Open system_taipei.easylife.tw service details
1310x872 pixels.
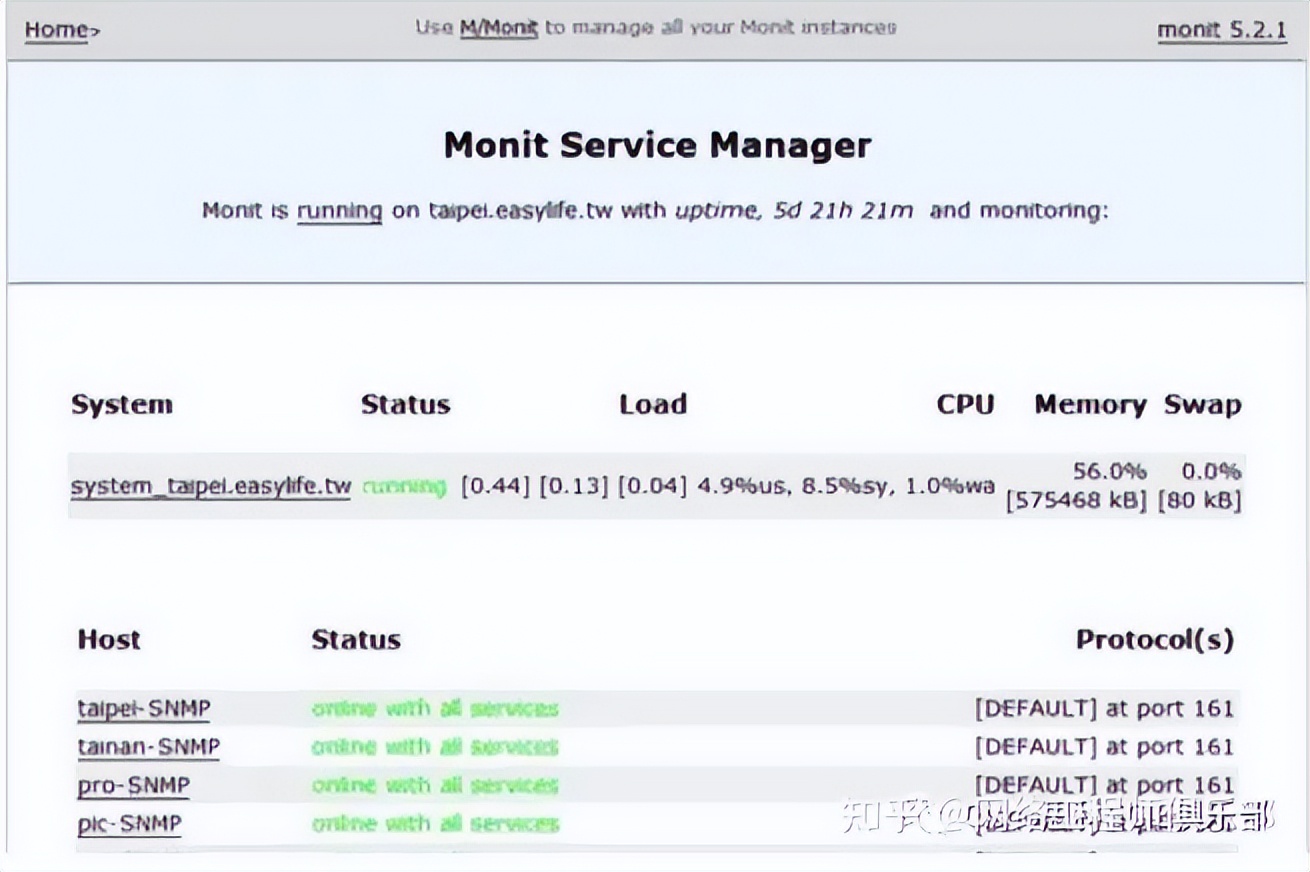coord(211,487)
